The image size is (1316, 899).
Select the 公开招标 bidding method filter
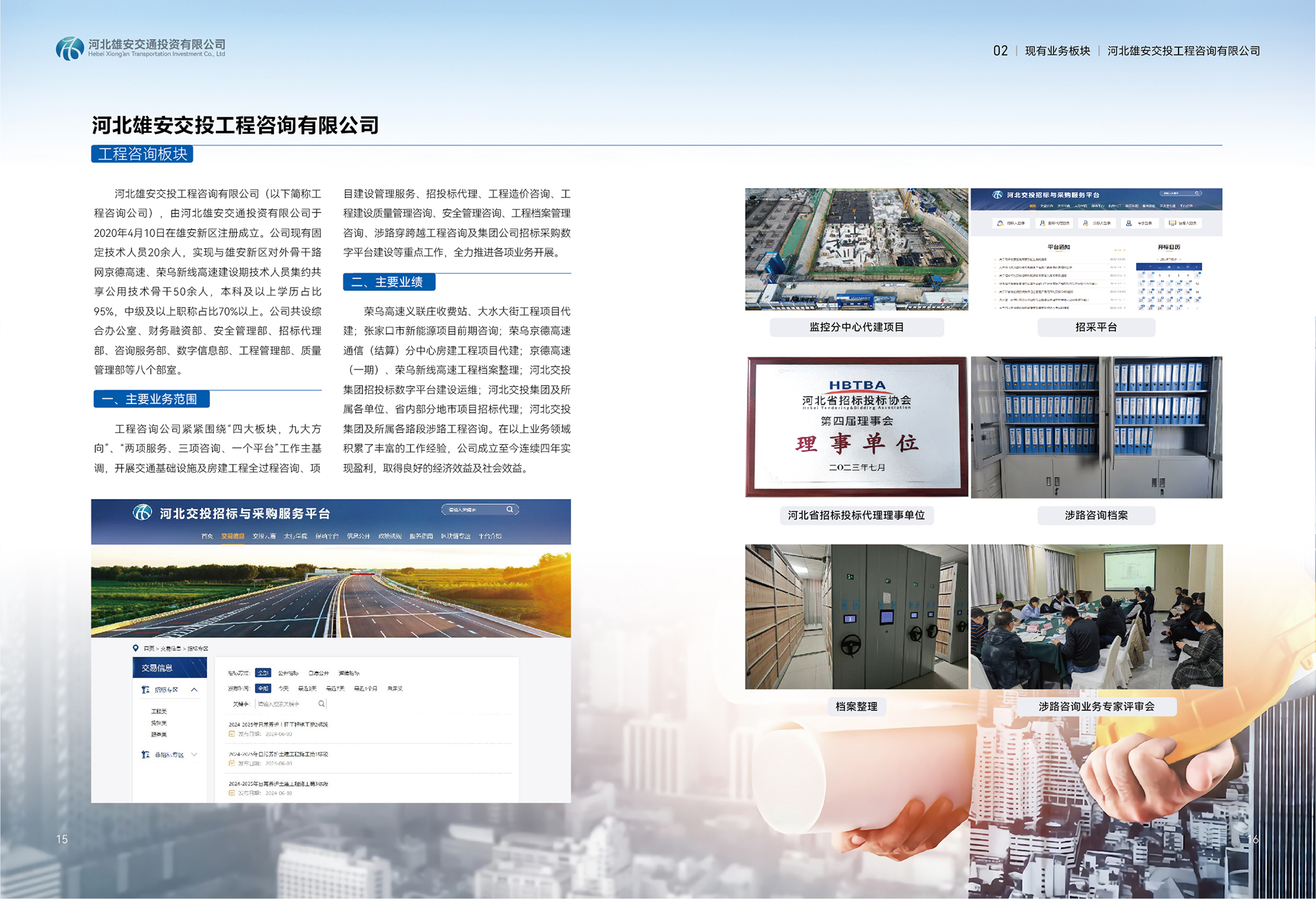(288, 673)
